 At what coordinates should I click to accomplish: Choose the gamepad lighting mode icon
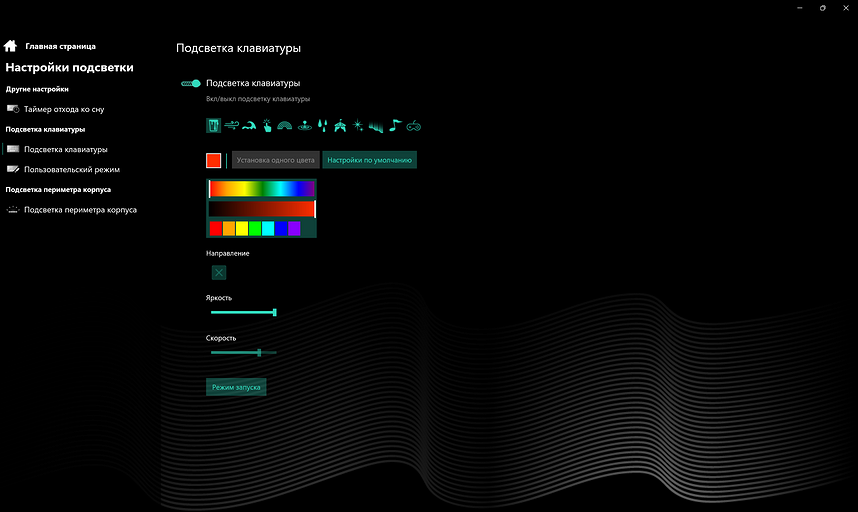coord(413,126)
